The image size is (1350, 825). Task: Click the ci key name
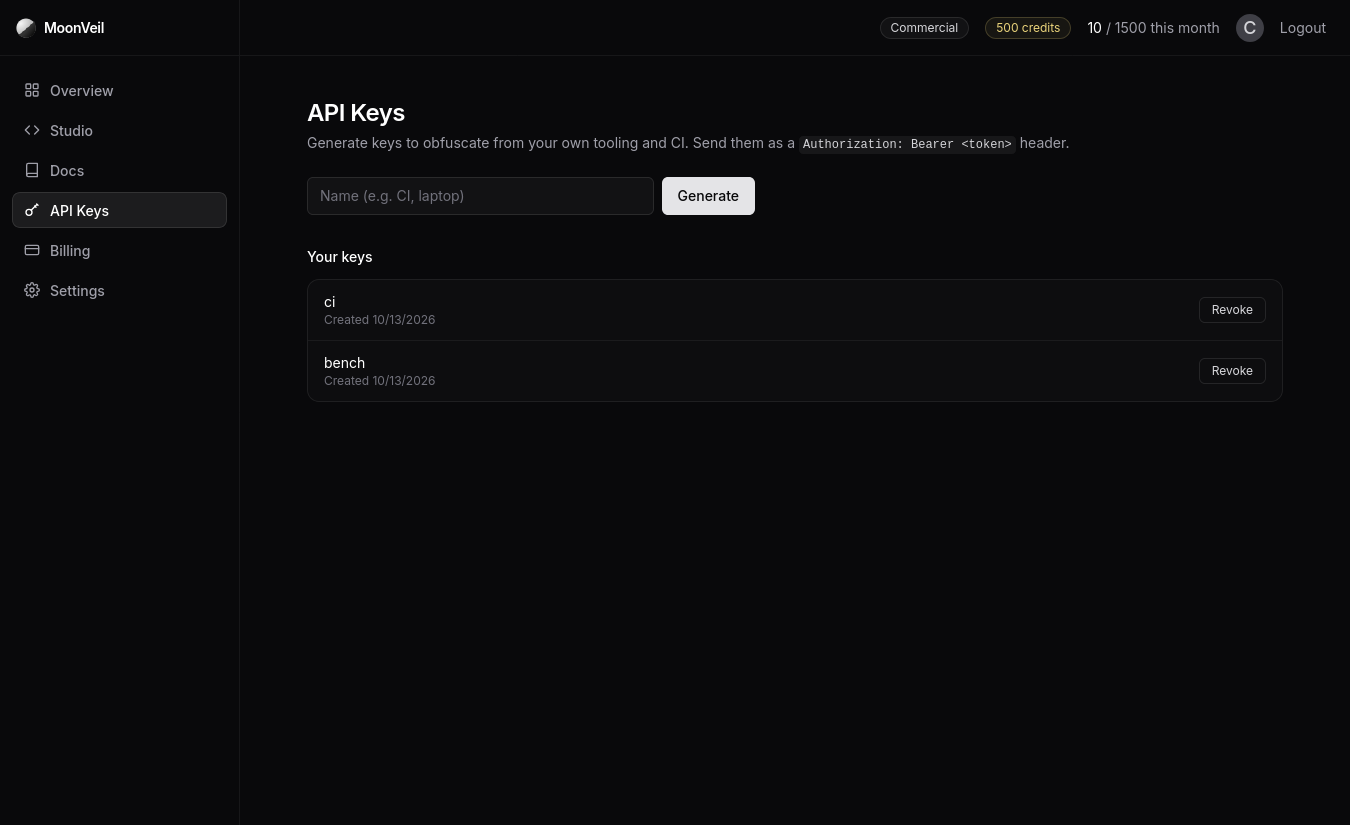(330, 302)
